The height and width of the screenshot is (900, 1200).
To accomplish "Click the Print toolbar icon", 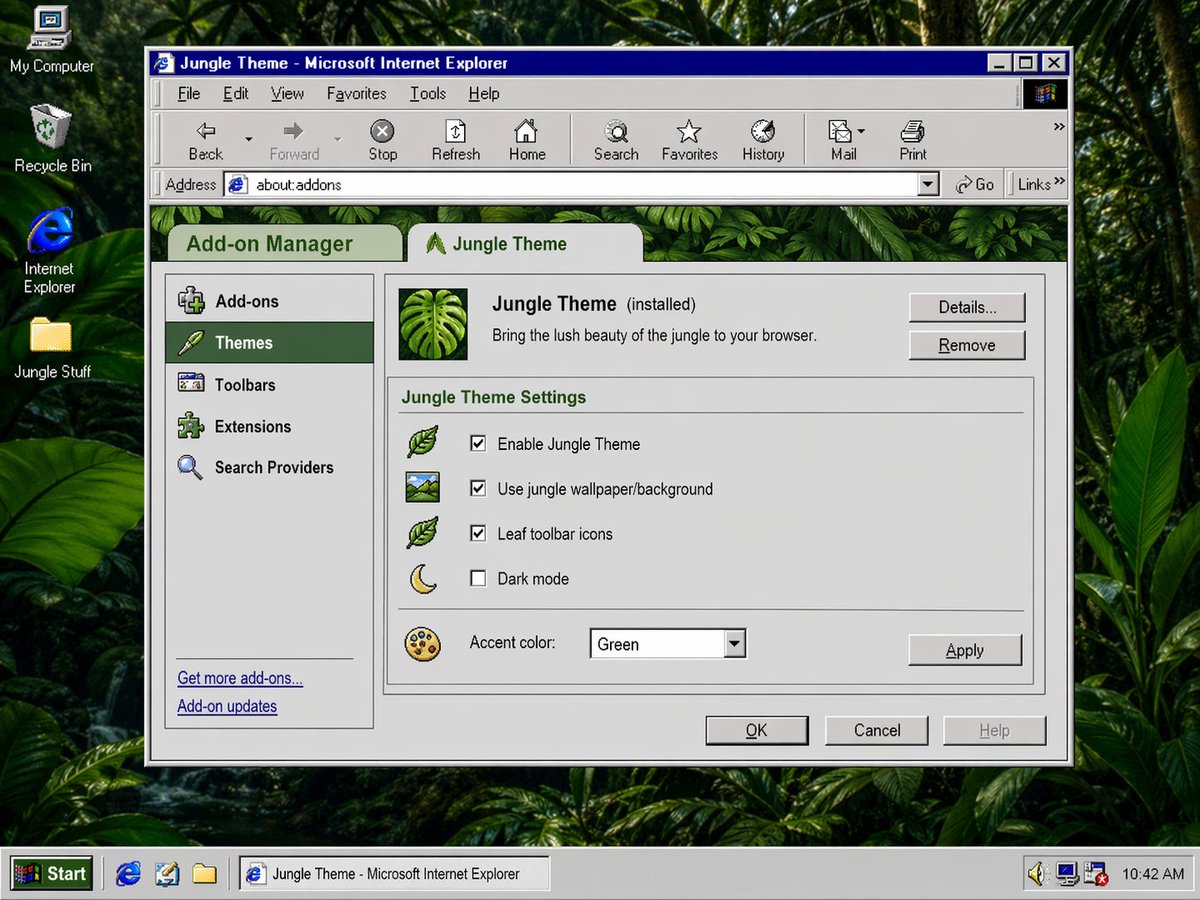I will (x=912, y=131).
